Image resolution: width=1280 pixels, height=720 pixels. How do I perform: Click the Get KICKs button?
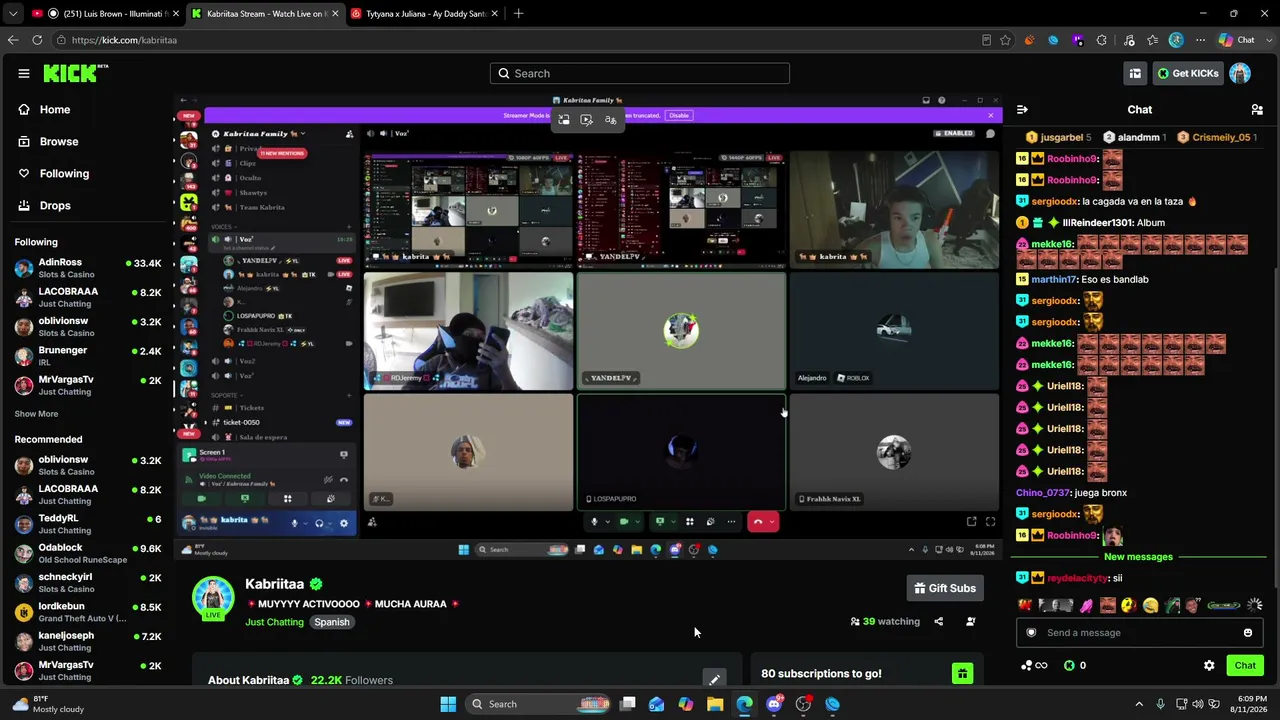click(1187, 73)
